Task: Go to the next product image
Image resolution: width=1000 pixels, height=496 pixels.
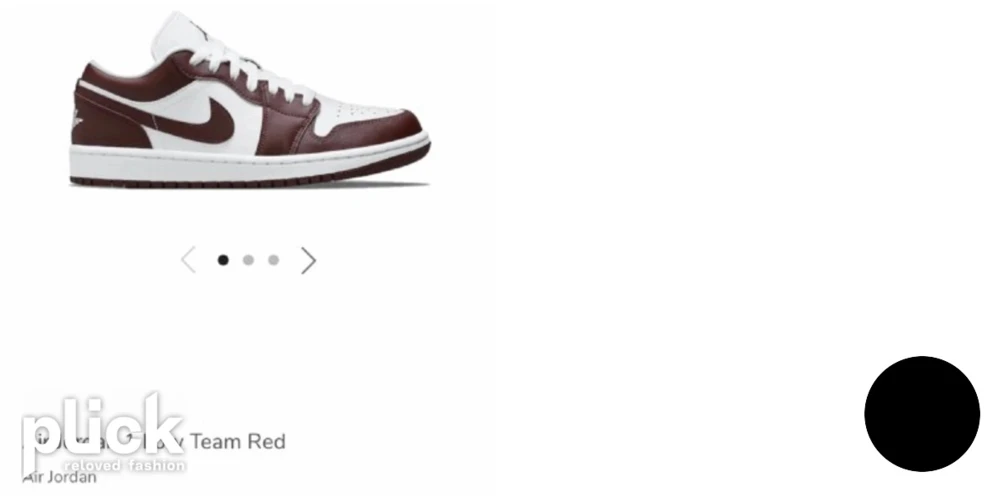Action: [x=309, y=260]
